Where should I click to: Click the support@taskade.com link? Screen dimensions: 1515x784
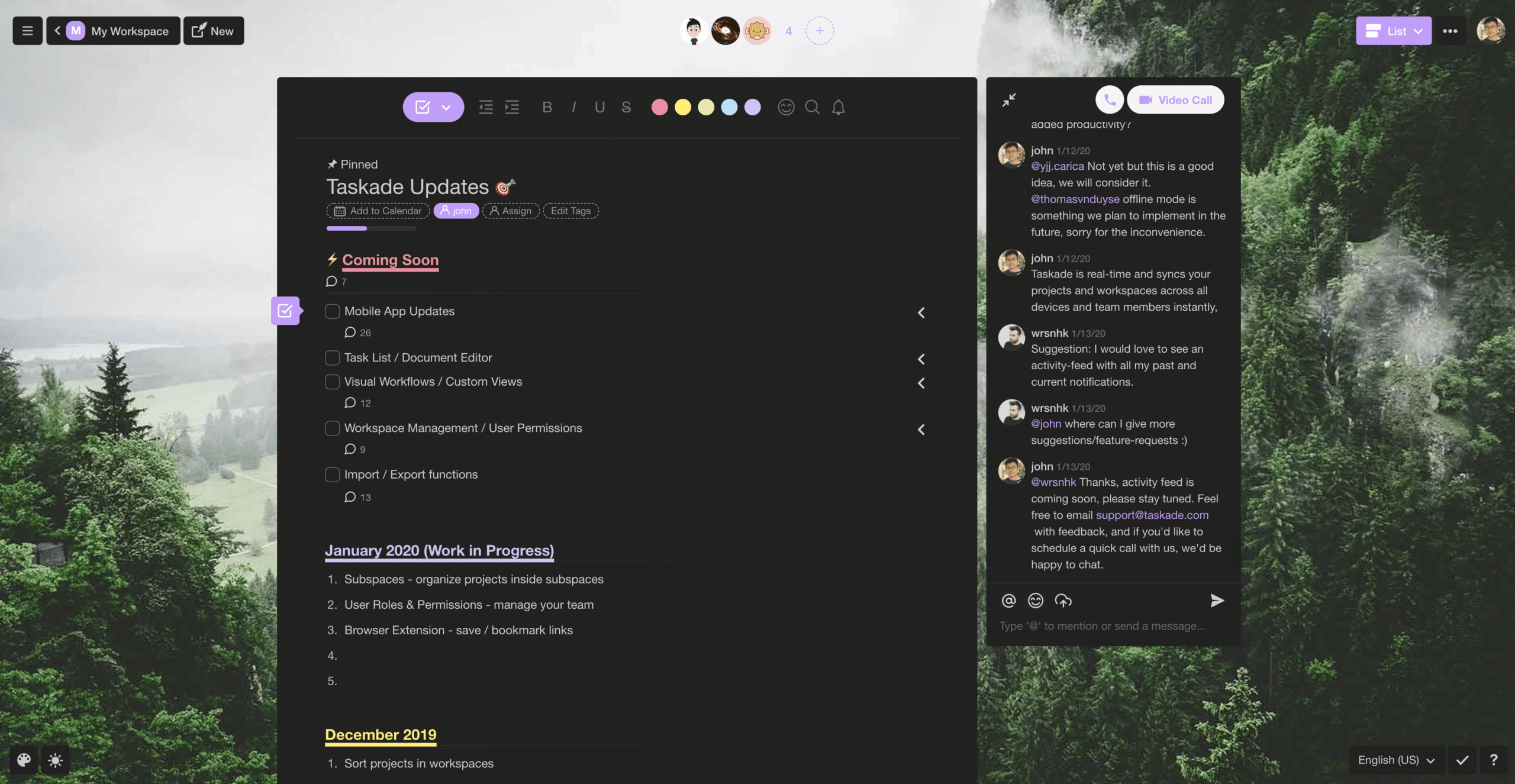[x=1151, y=514]
